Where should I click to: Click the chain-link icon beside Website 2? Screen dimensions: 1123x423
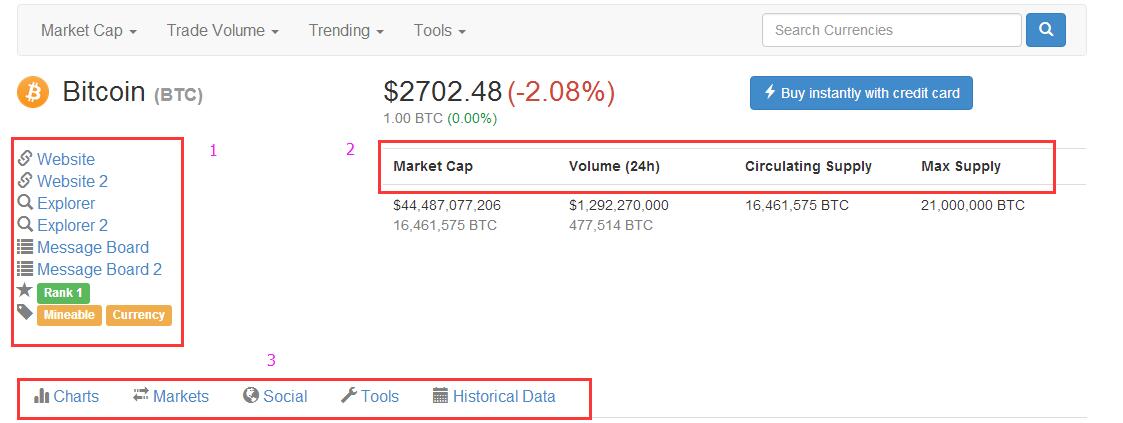[25, 180]
